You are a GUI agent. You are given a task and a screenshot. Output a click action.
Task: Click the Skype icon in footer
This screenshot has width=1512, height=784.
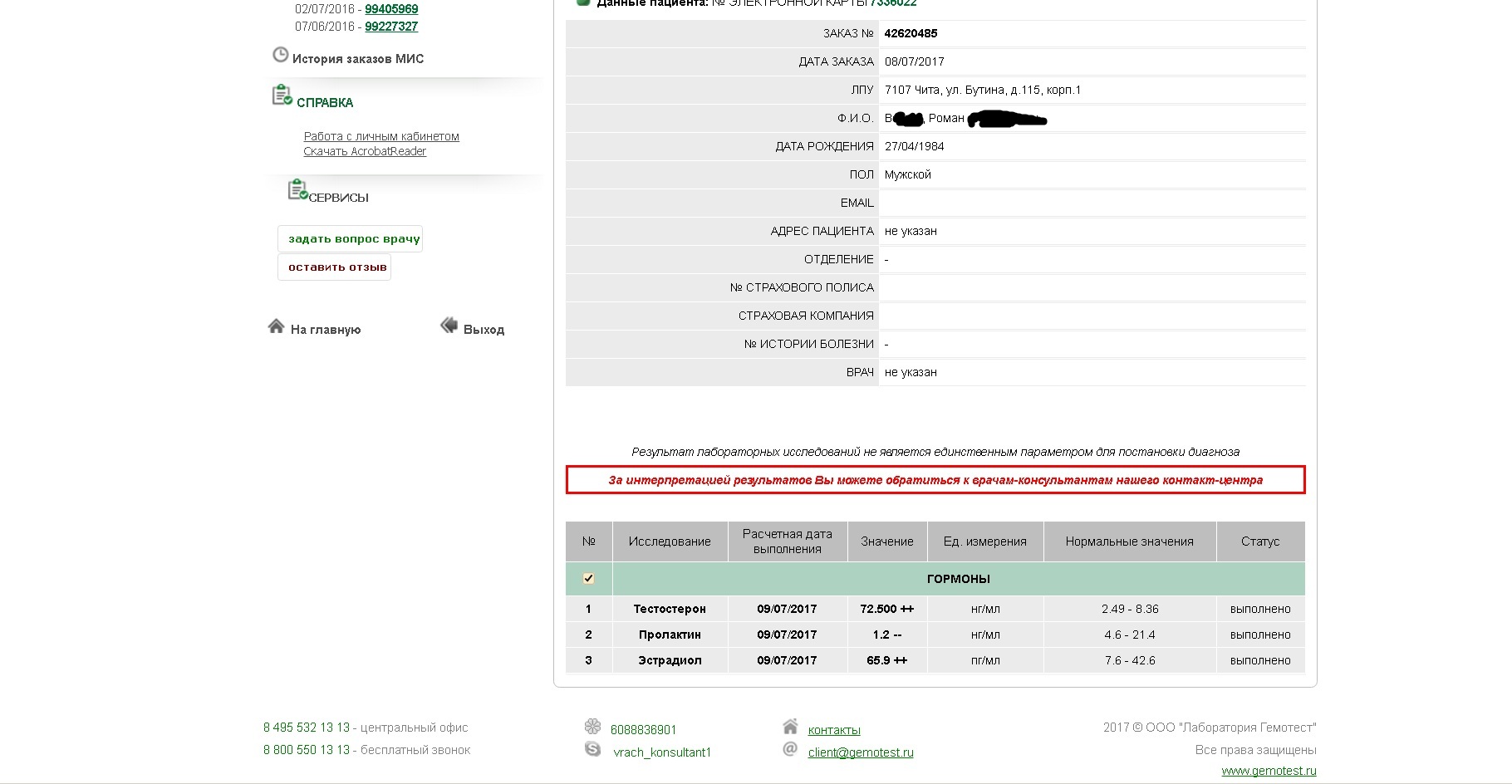[592, 749]
